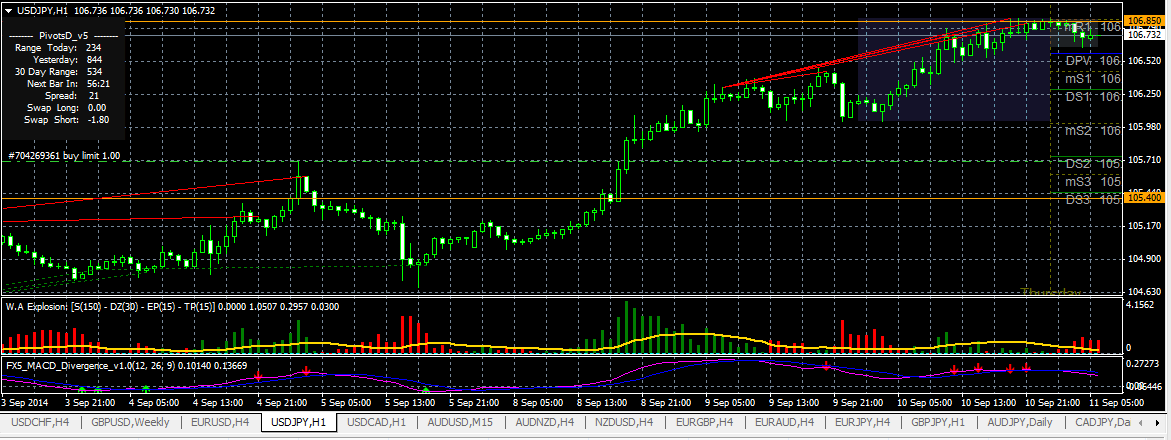Switch to the AUDUSD,M15 chart tab
The width and height of the screenshot is (1171, 440).
(x=460, y=422)
